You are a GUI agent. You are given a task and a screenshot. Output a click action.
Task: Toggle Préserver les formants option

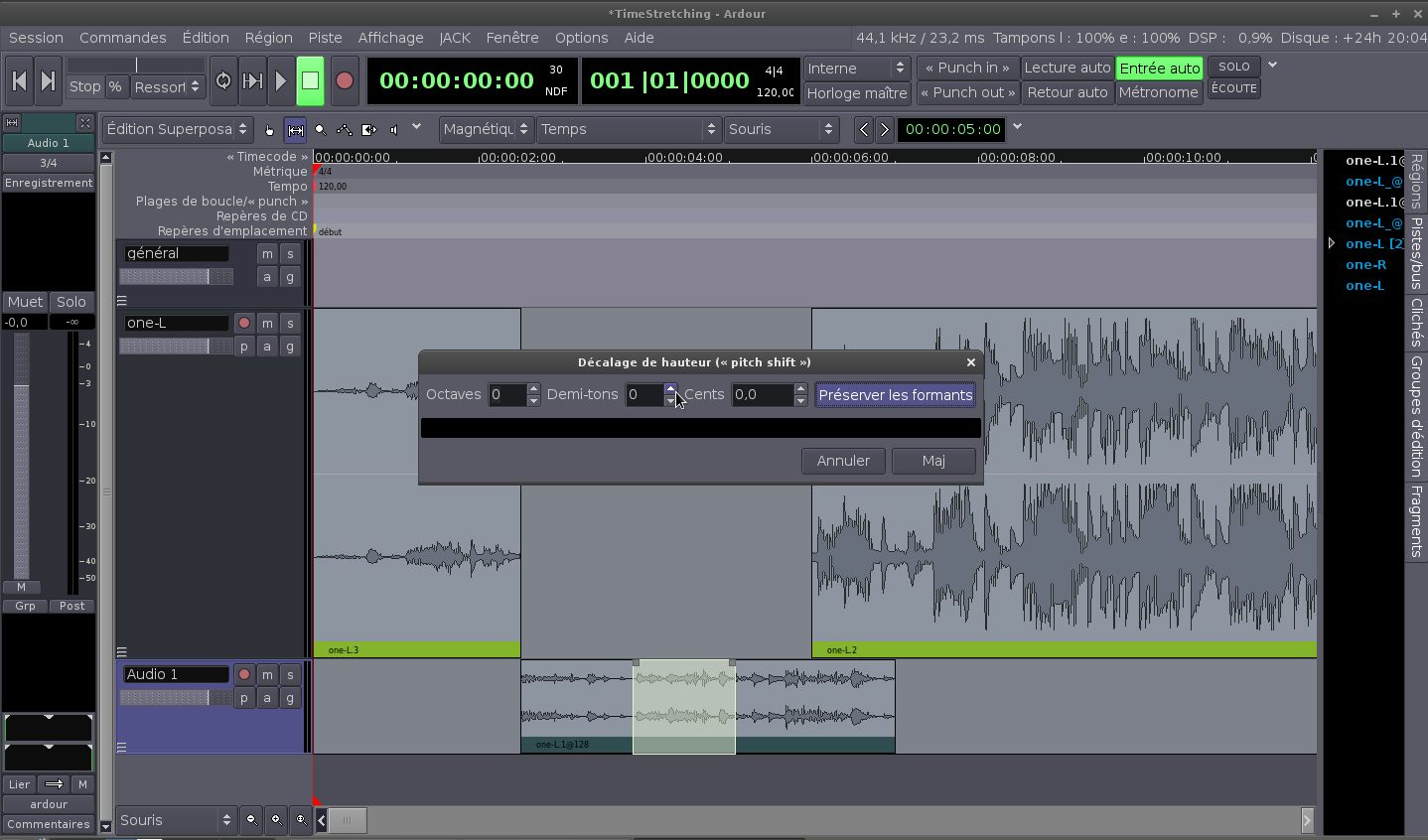[x=895, y=395]
